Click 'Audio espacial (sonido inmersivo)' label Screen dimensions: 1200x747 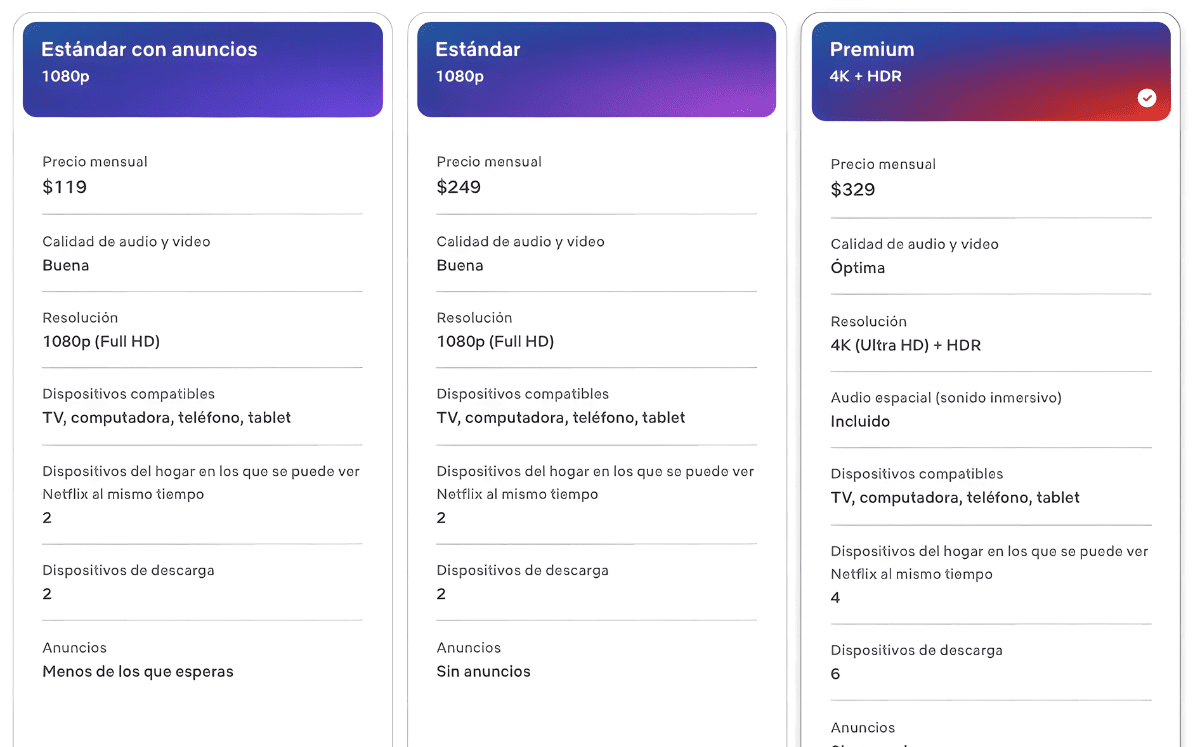coord(946,398)
